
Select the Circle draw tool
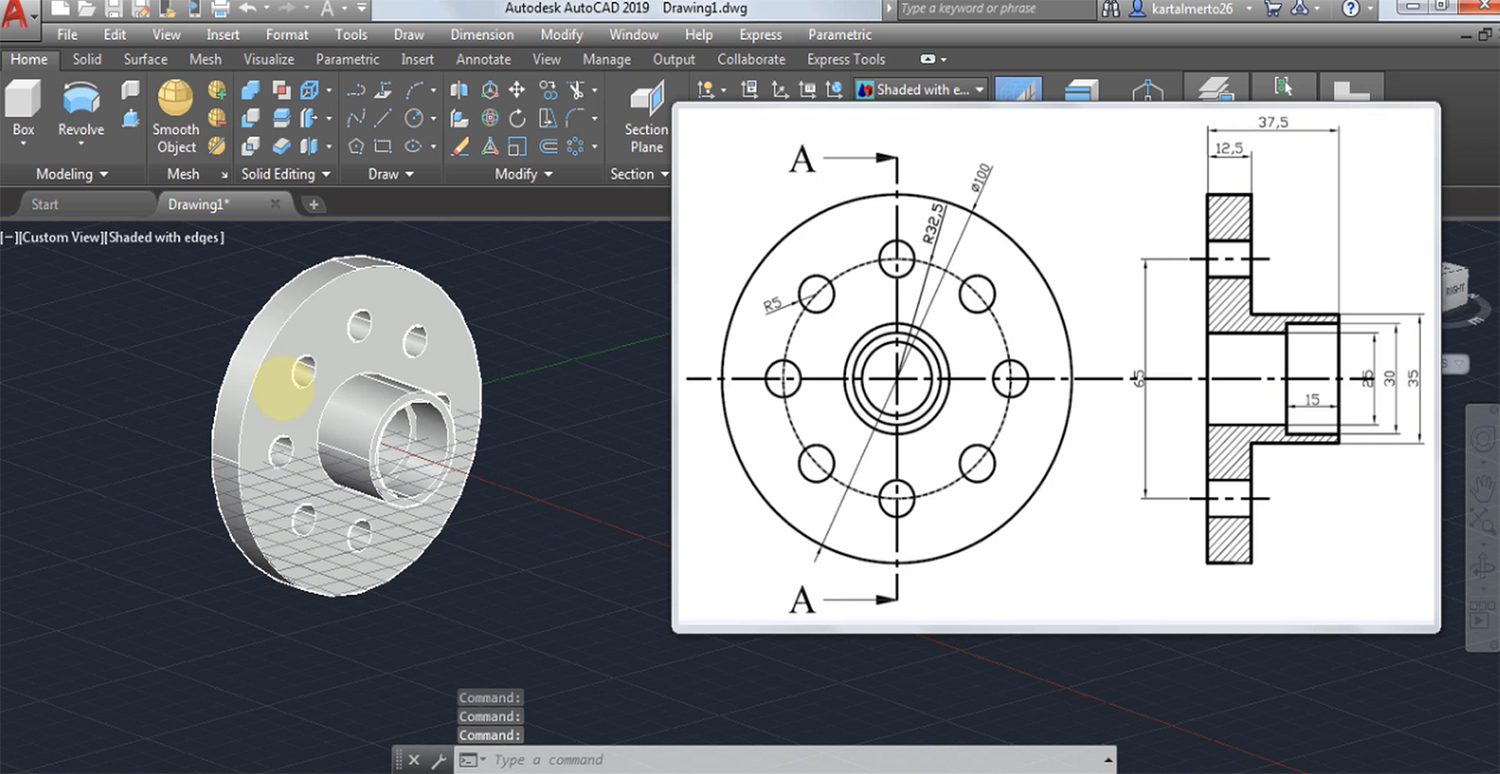coord(413,118)
